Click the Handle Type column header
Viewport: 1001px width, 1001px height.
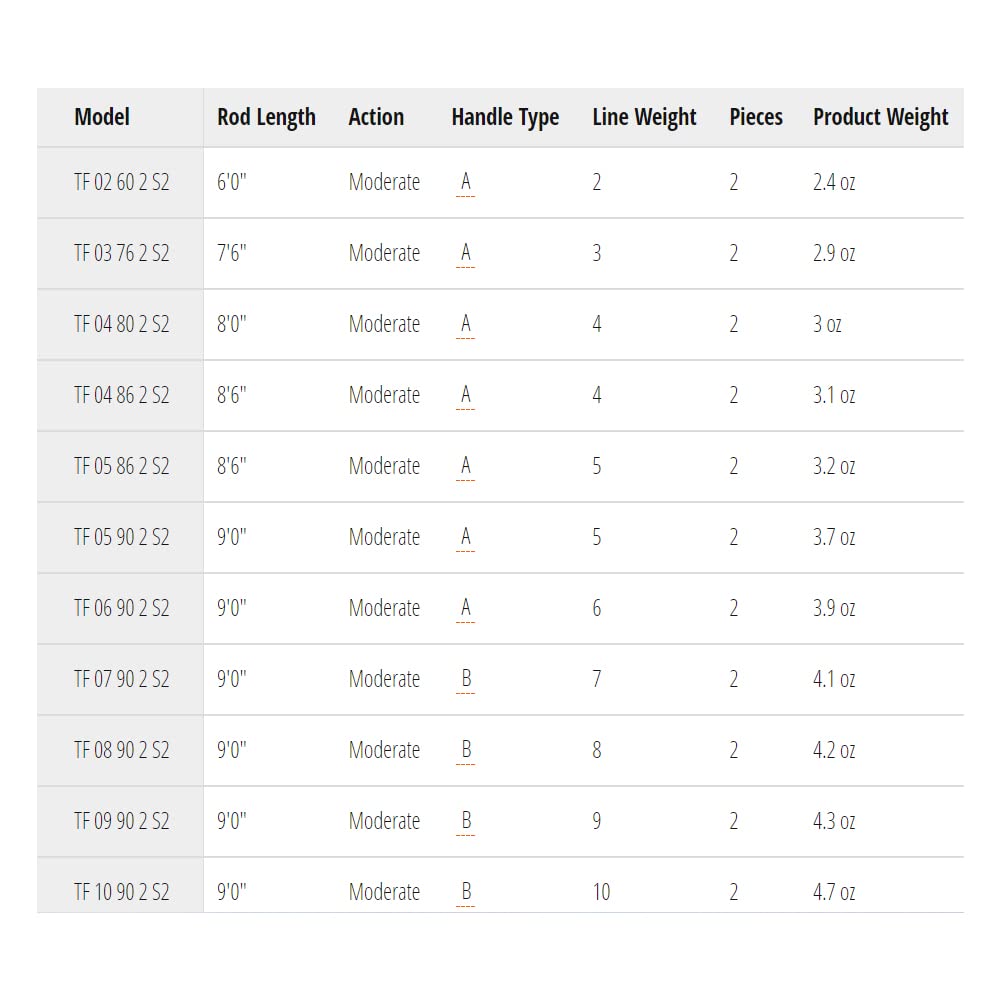(x=505, y=117)
